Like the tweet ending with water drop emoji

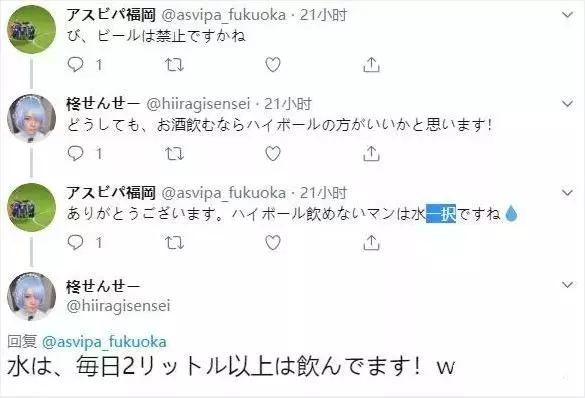pyautogui.click(x=273, y=242)
